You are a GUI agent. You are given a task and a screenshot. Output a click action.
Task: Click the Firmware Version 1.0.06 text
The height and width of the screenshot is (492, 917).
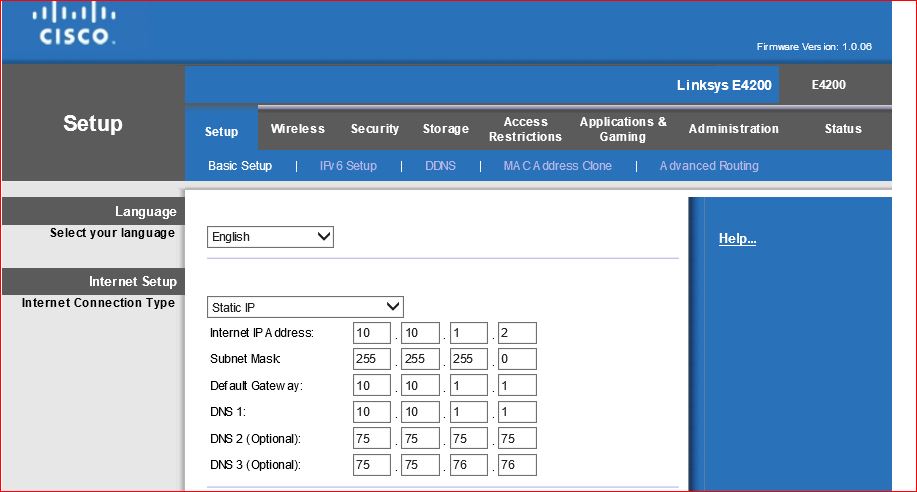tap(814, 46)
